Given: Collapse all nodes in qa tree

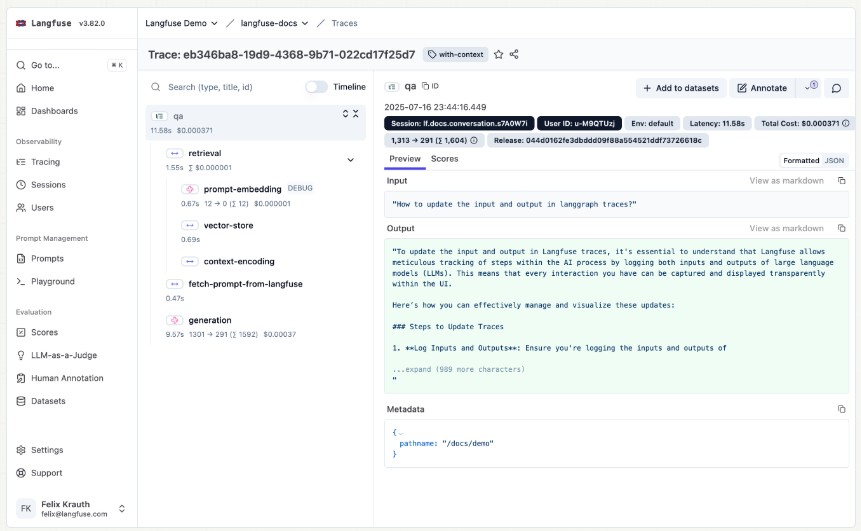Looking at the screenshot, I should [356, 114].
